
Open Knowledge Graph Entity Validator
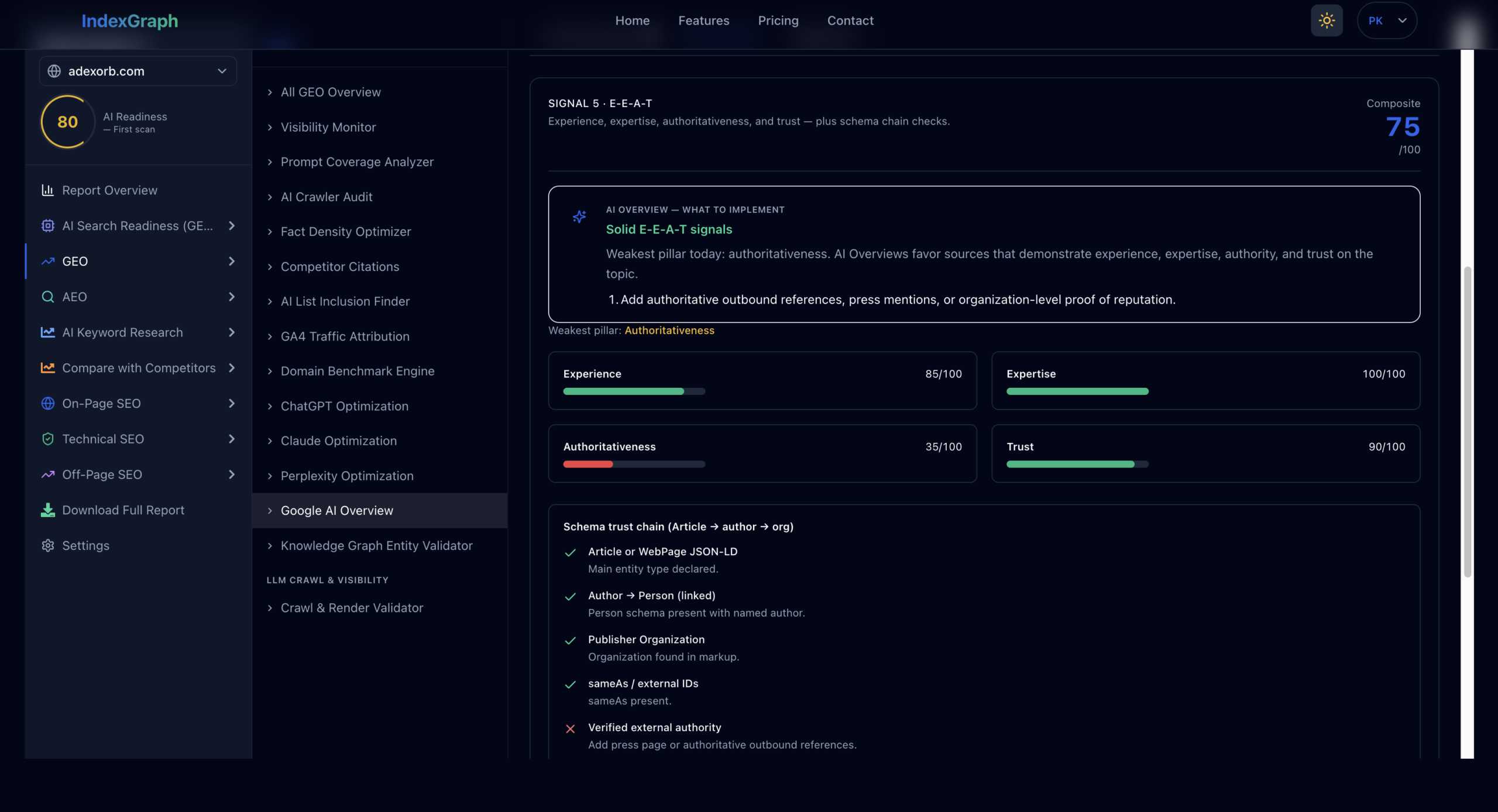380,546
